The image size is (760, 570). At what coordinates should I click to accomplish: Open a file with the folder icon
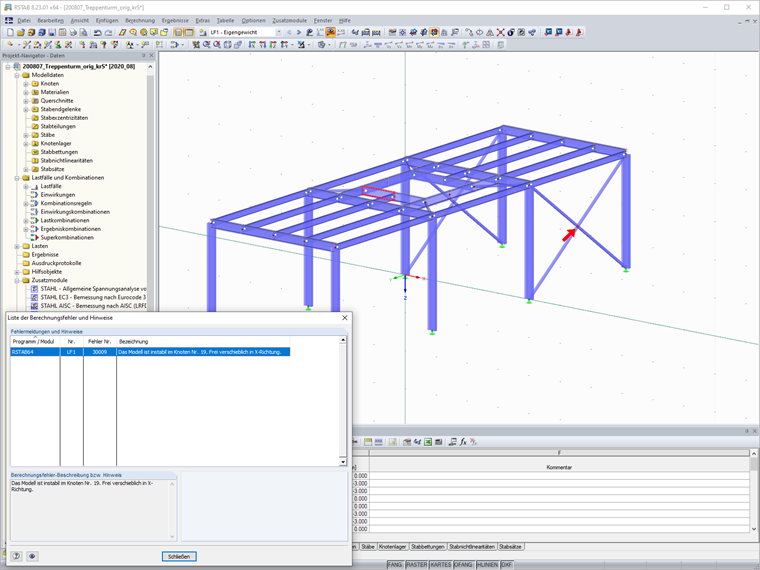point(20,32)
